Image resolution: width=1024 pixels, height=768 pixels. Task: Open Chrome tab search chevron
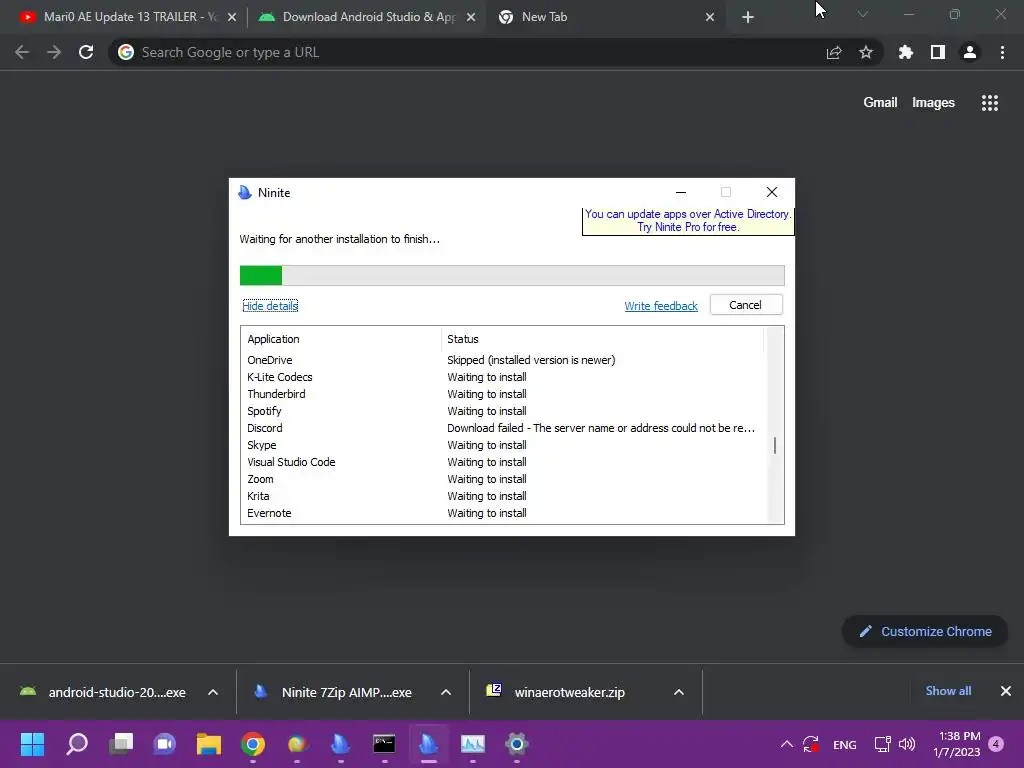click(863, 14)
